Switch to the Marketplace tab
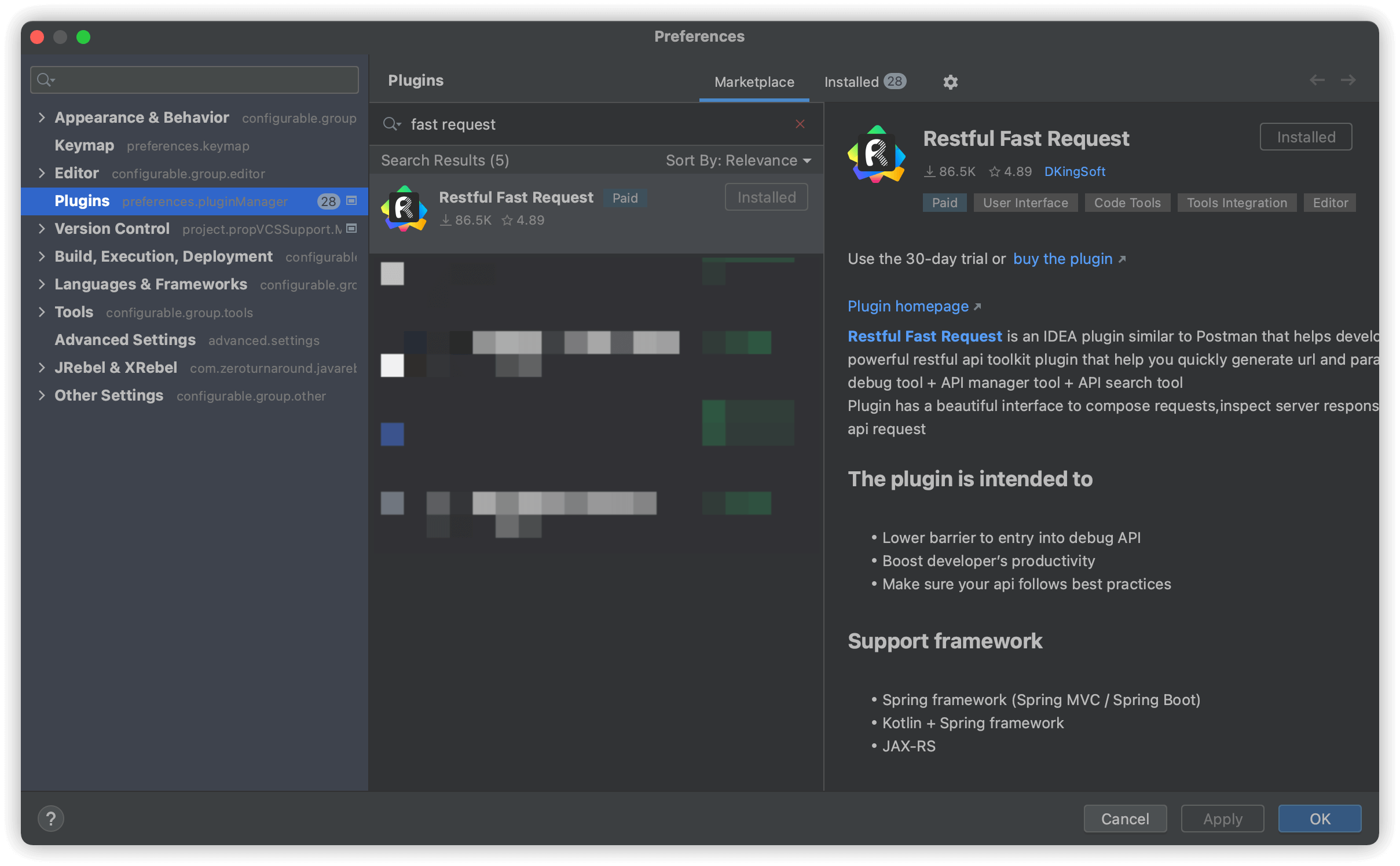 754,82
